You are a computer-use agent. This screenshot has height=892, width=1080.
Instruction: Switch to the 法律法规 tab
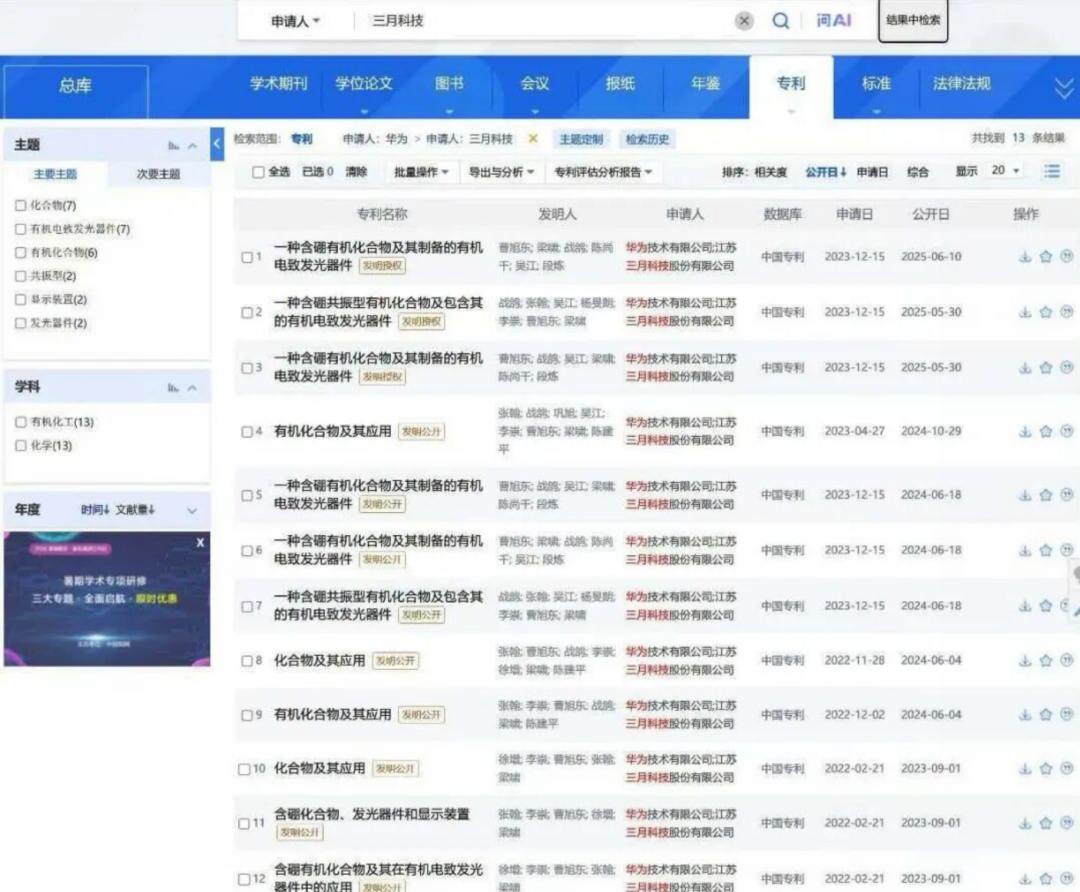[x=962, y=83]
